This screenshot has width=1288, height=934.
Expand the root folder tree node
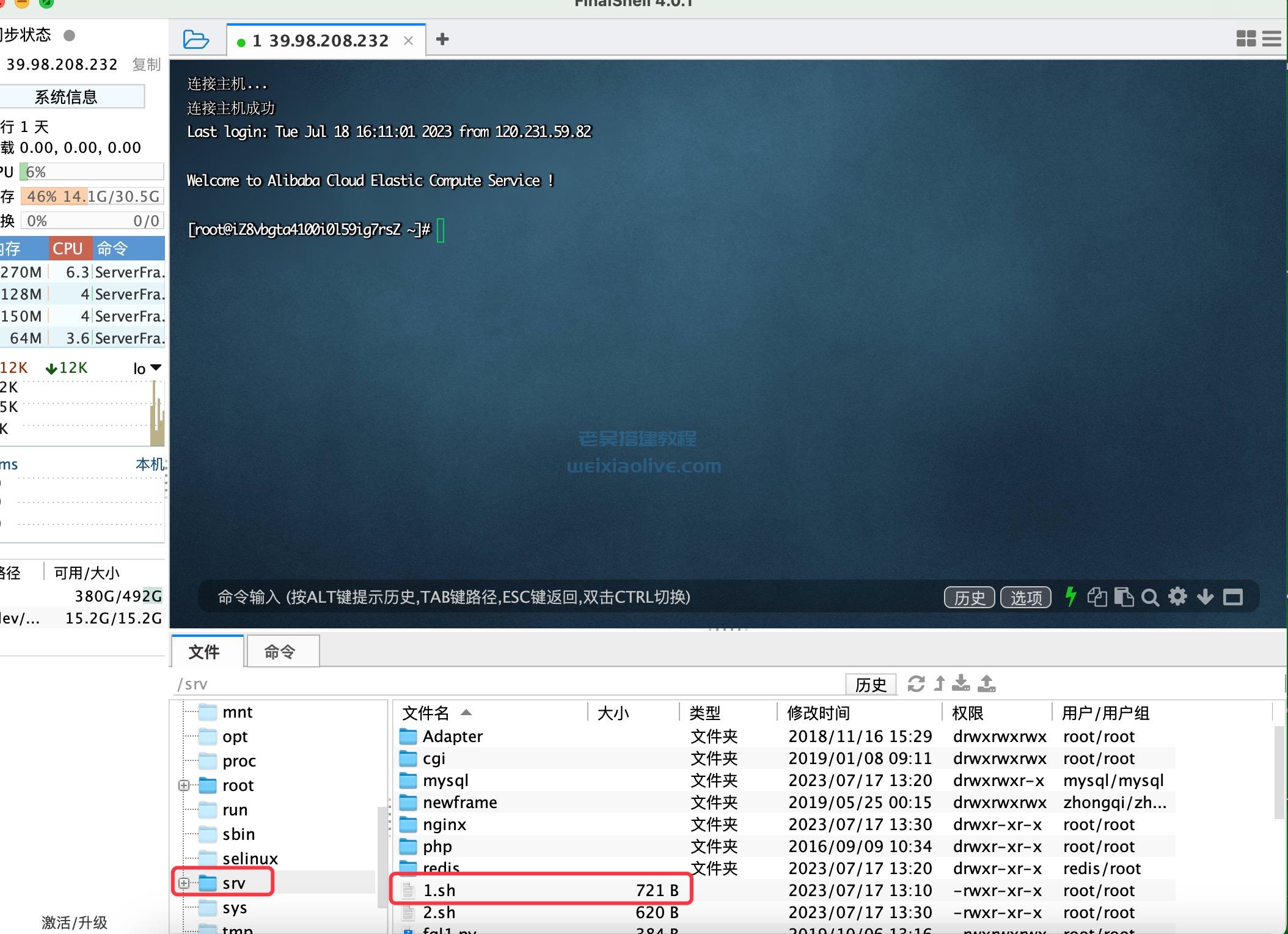(x=184, y=785)
